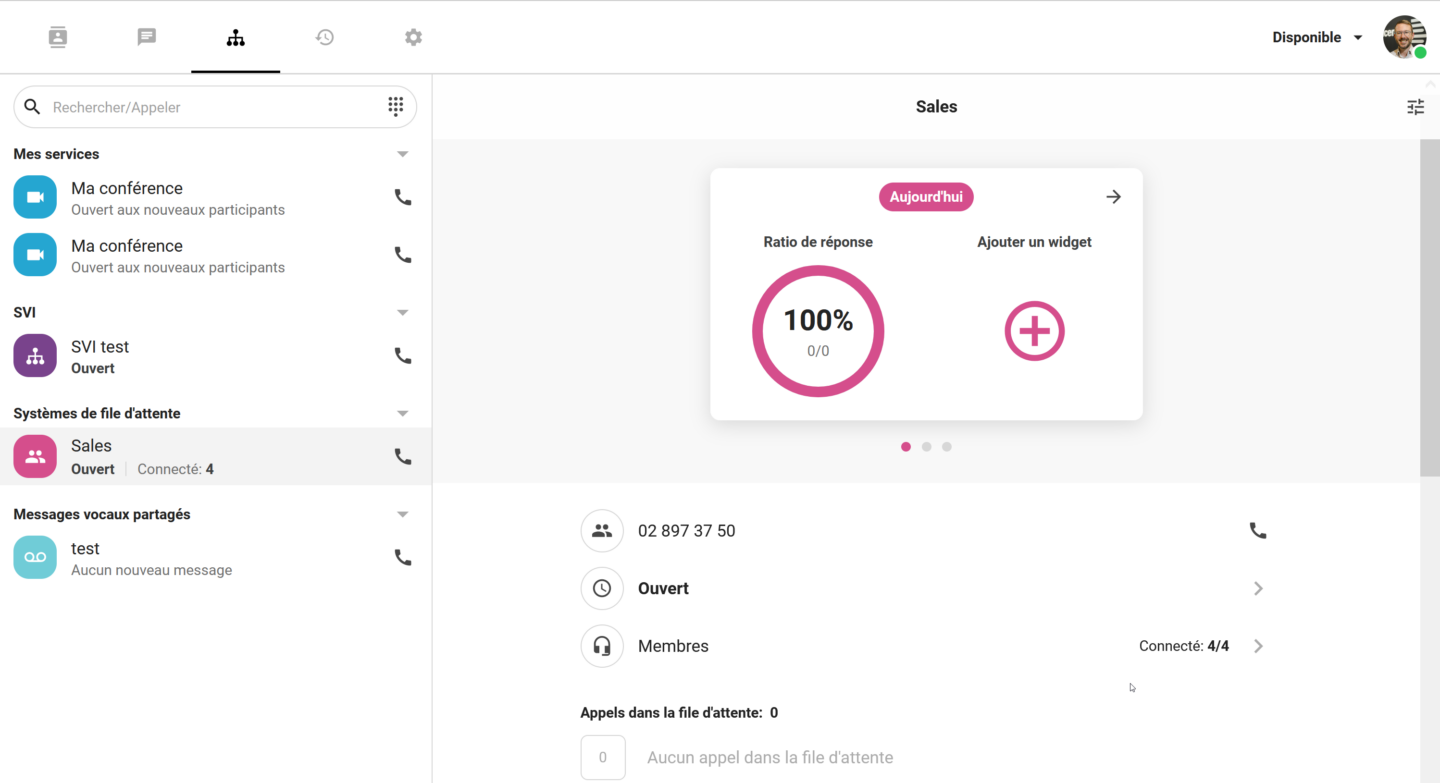Call the test shared voicemail
1440x783 pixels.
point(402,557)
